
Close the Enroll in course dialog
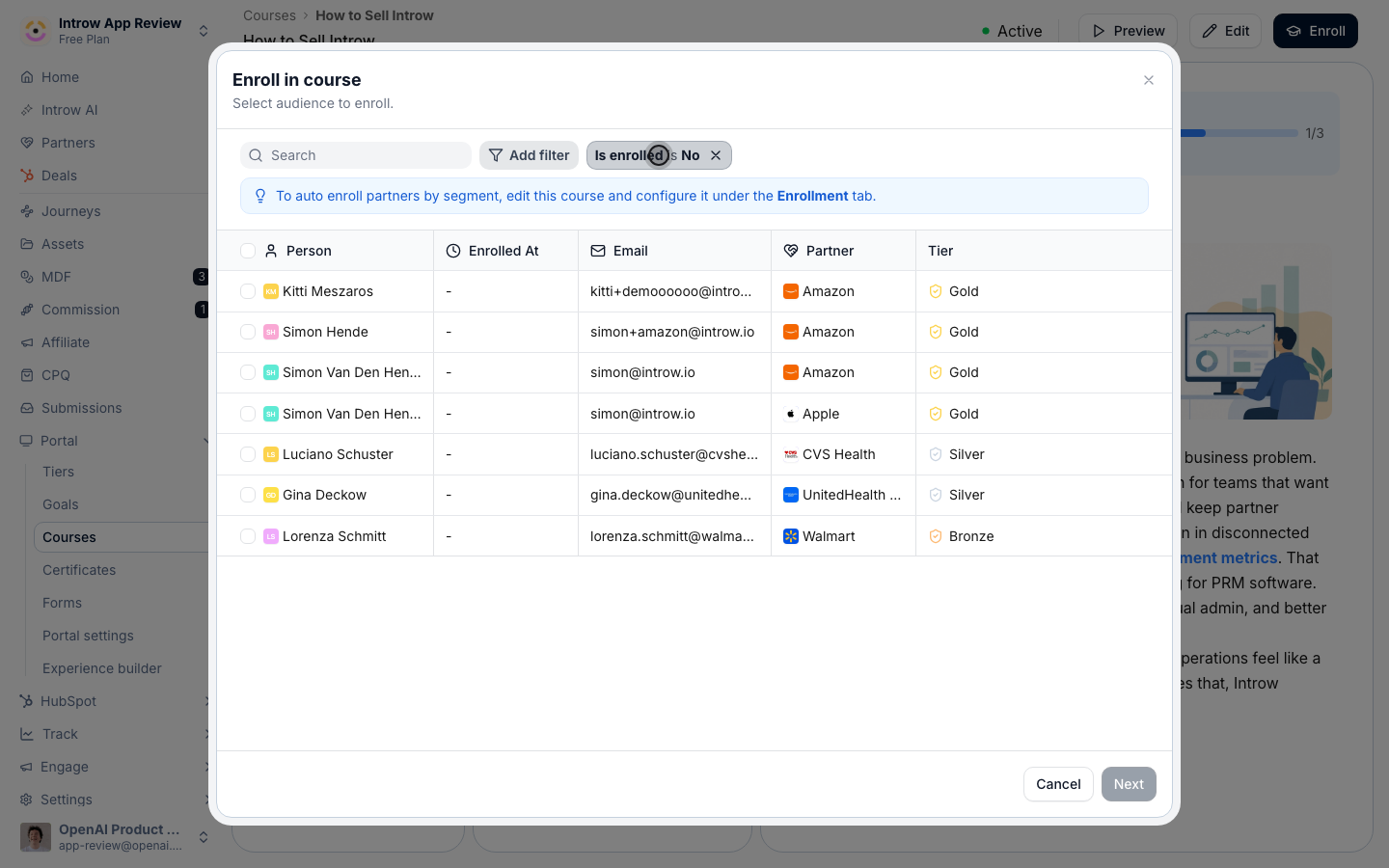[1148, 80]
